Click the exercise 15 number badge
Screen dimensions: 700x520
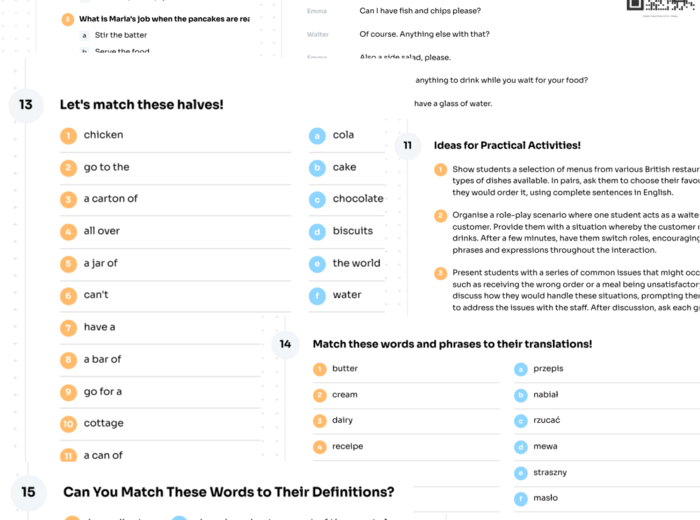(x=28, y=492)
